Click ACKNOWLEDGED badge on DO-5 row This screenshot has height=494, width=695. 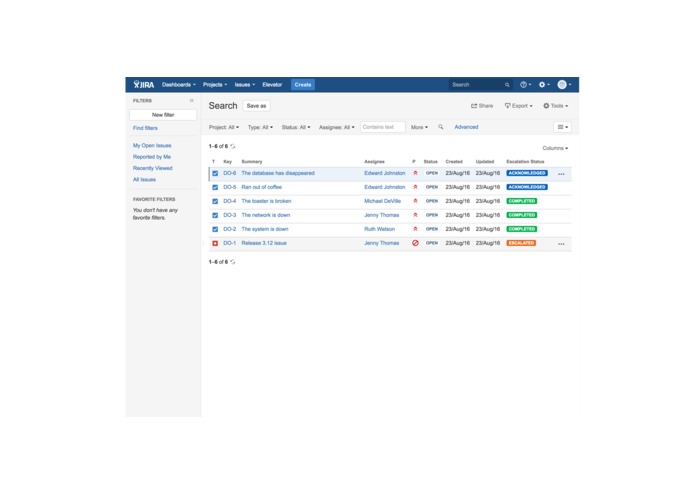pos(527,187)
